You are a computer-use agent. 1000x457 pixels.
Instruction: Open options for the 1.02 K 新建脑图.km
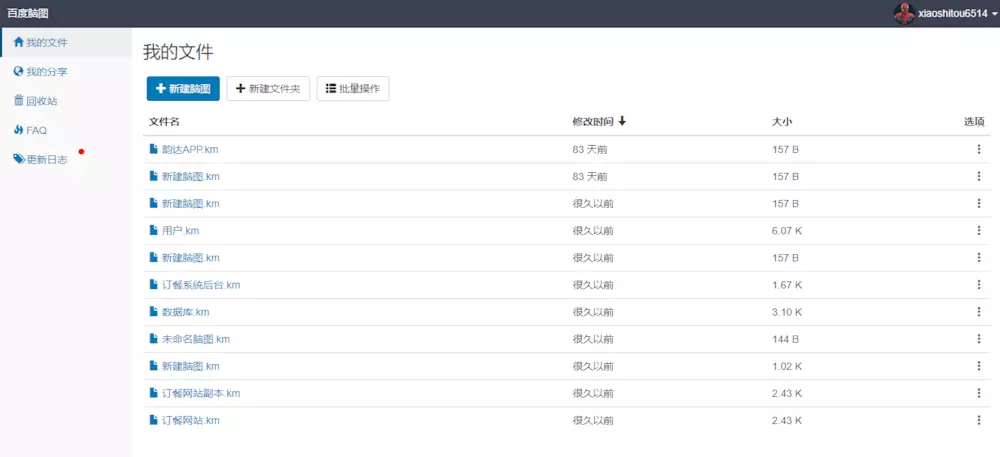pos(979,366)
